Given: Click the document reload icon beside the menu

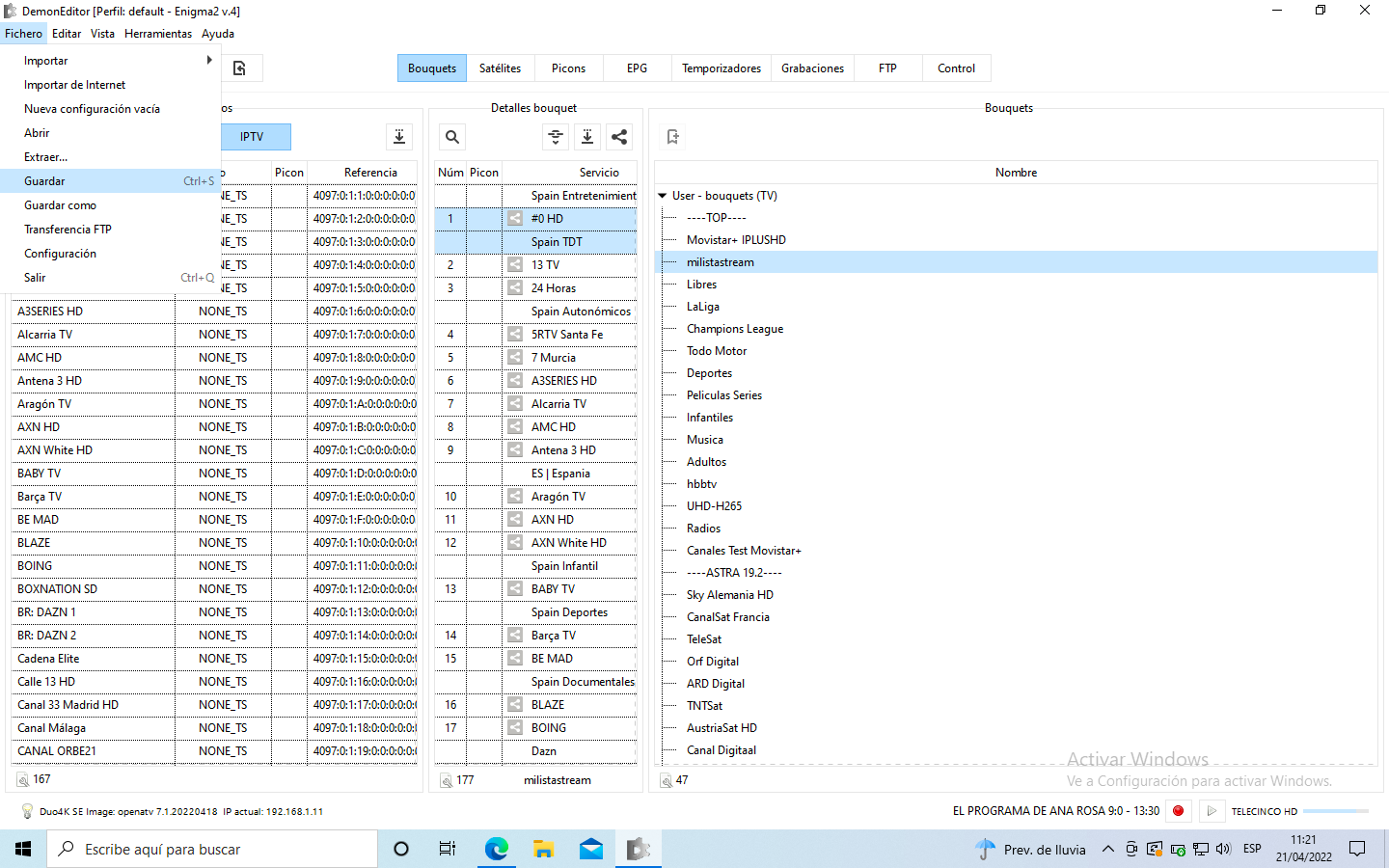Looking at the screenshot, I should click(239, 68).
